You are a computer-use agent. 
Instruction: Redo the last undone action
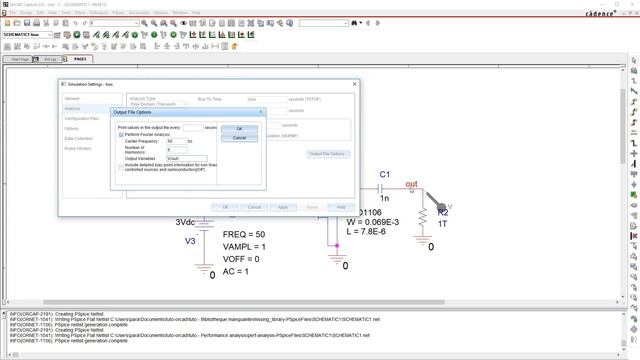84,23
